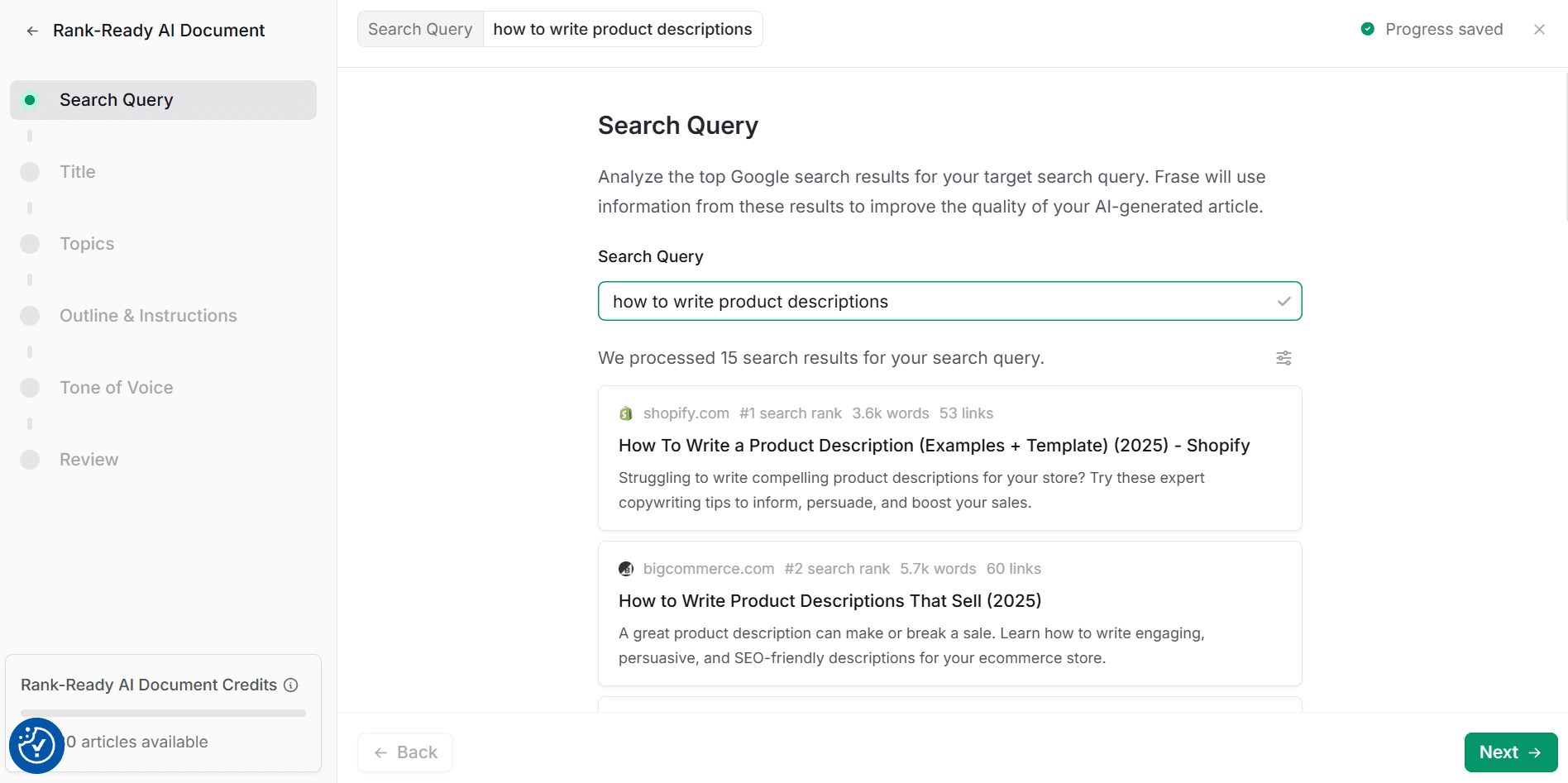Click '#2 search rank' on BigCommerce card

837,569
